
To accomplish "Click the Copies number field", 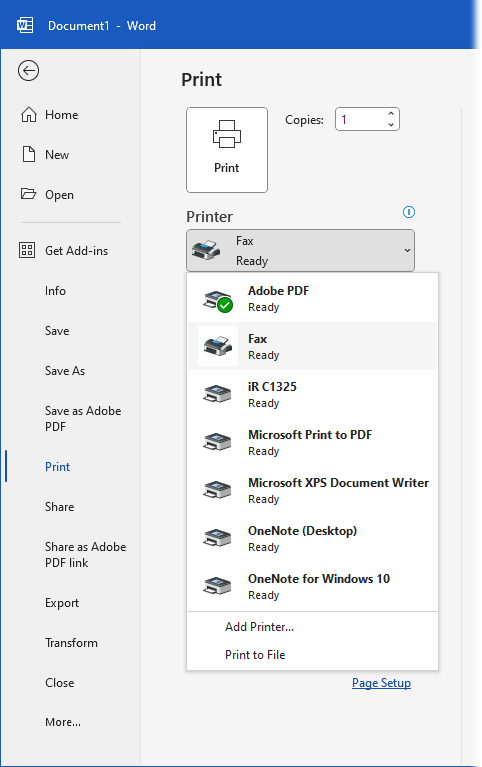I will [x=361, y=119].
